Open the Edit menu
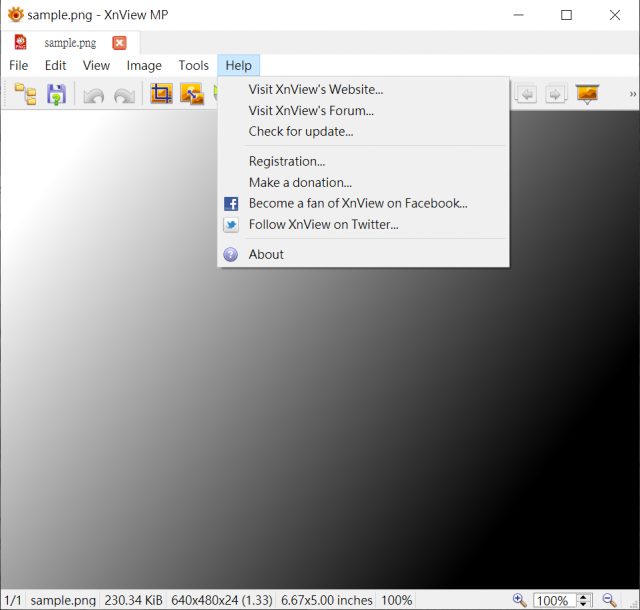The width and height of the screenshot is (640, 610). pos(55,65)
